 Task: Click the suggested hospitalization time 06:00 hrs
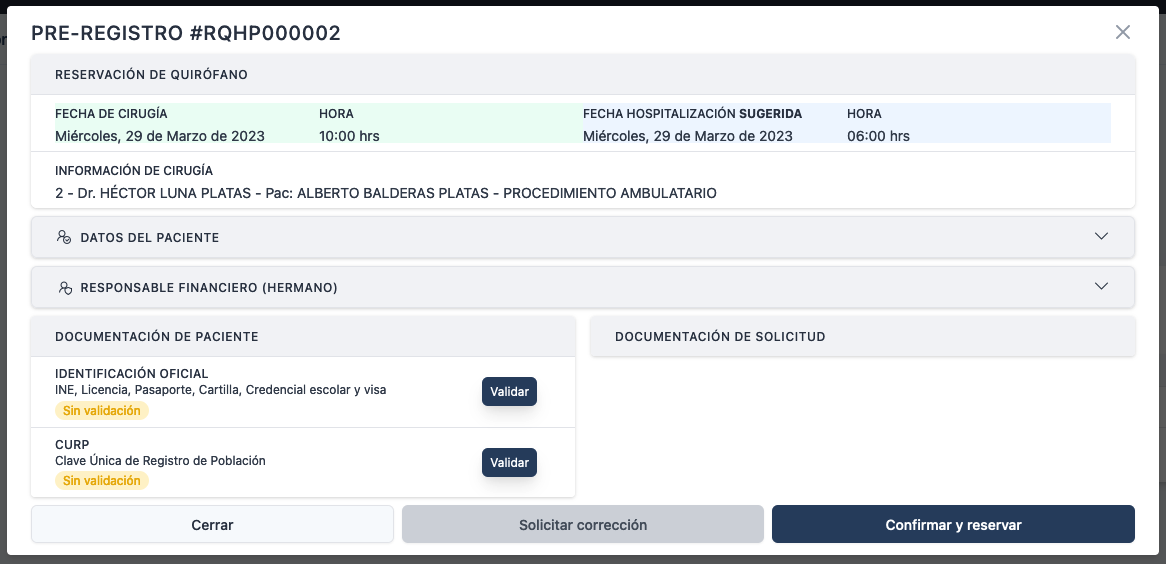pos(878,136)
